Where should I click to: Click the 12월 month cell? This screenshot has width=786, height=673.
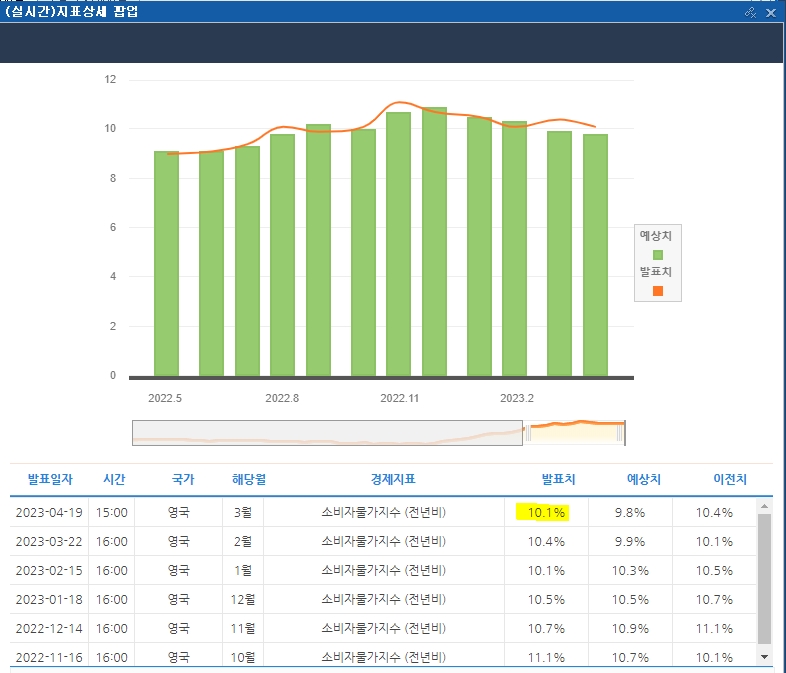(243, 600)
